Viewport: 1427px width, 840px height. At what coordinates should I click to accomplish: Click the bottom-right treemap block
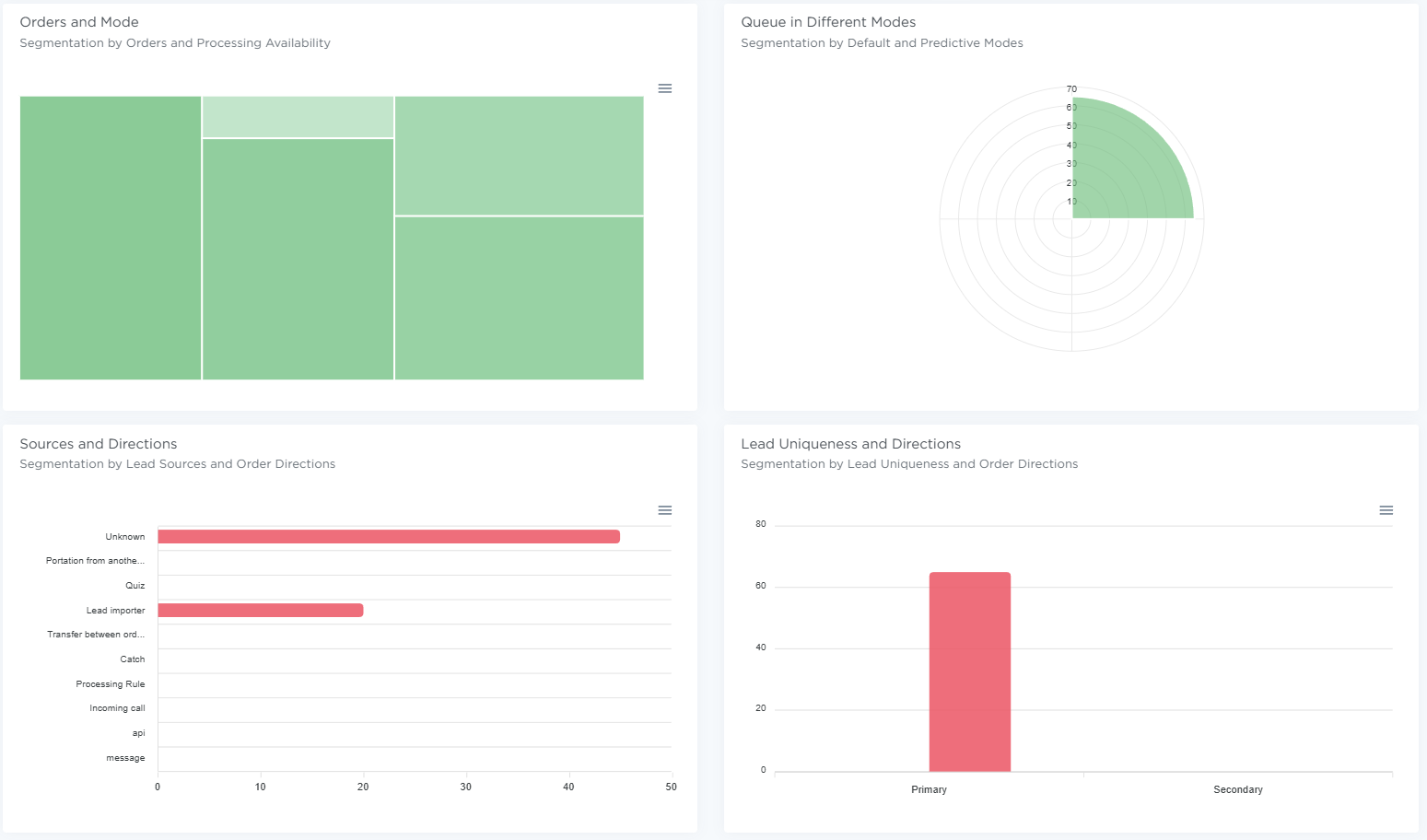519,297
